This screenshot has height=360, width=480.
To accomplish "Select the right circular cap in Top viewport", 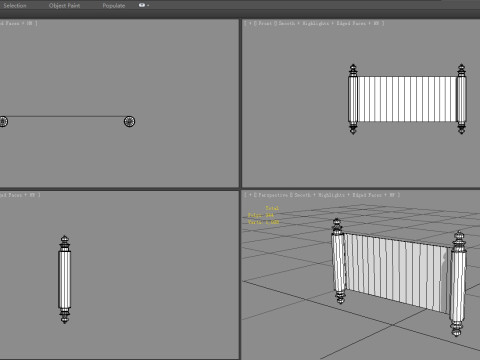I will click(x=129, y=121).
